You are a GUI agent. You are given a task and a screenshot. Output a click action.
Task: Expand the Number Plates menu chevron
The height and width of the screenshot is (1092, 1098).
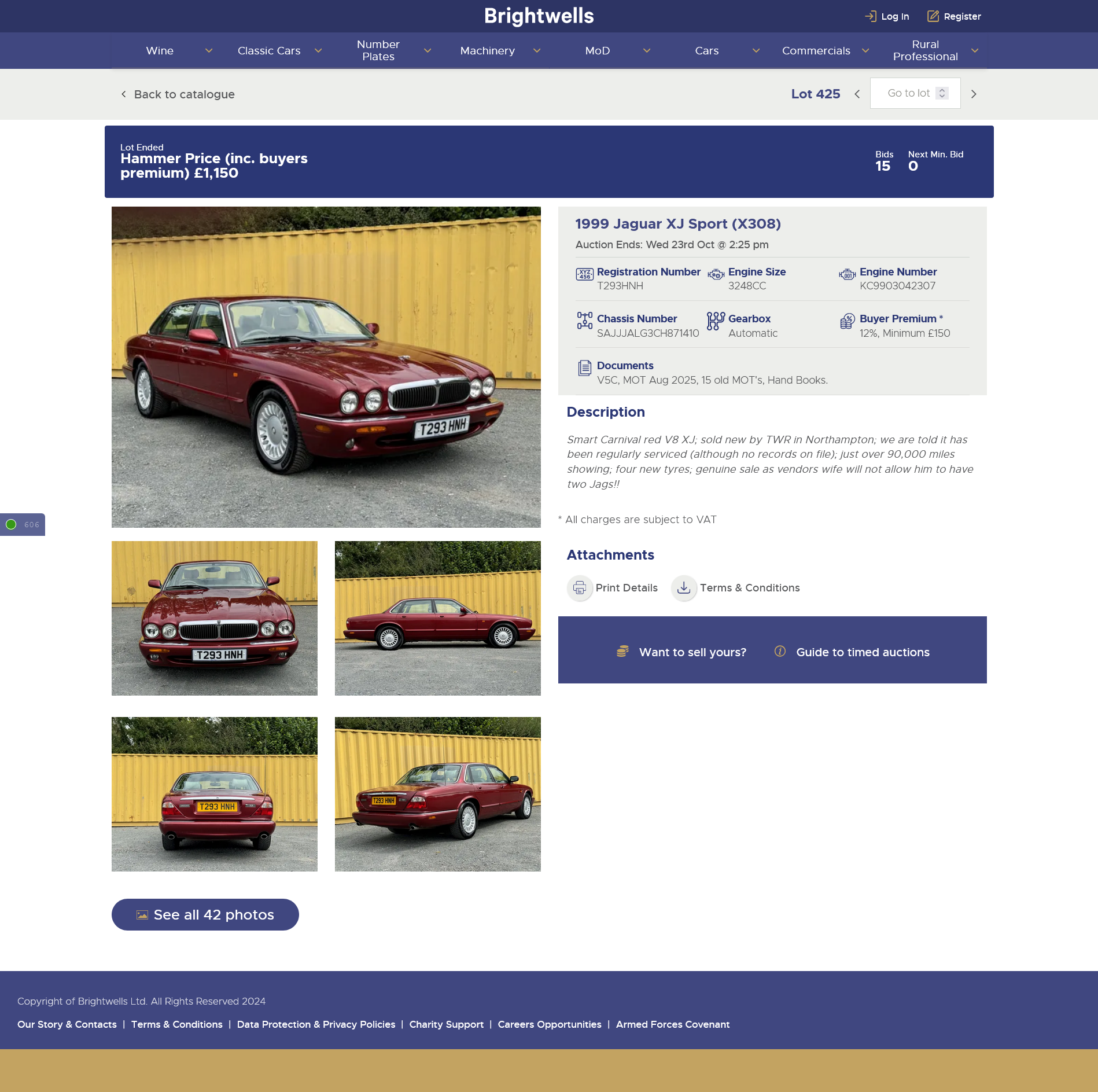(x=428, y=50)
